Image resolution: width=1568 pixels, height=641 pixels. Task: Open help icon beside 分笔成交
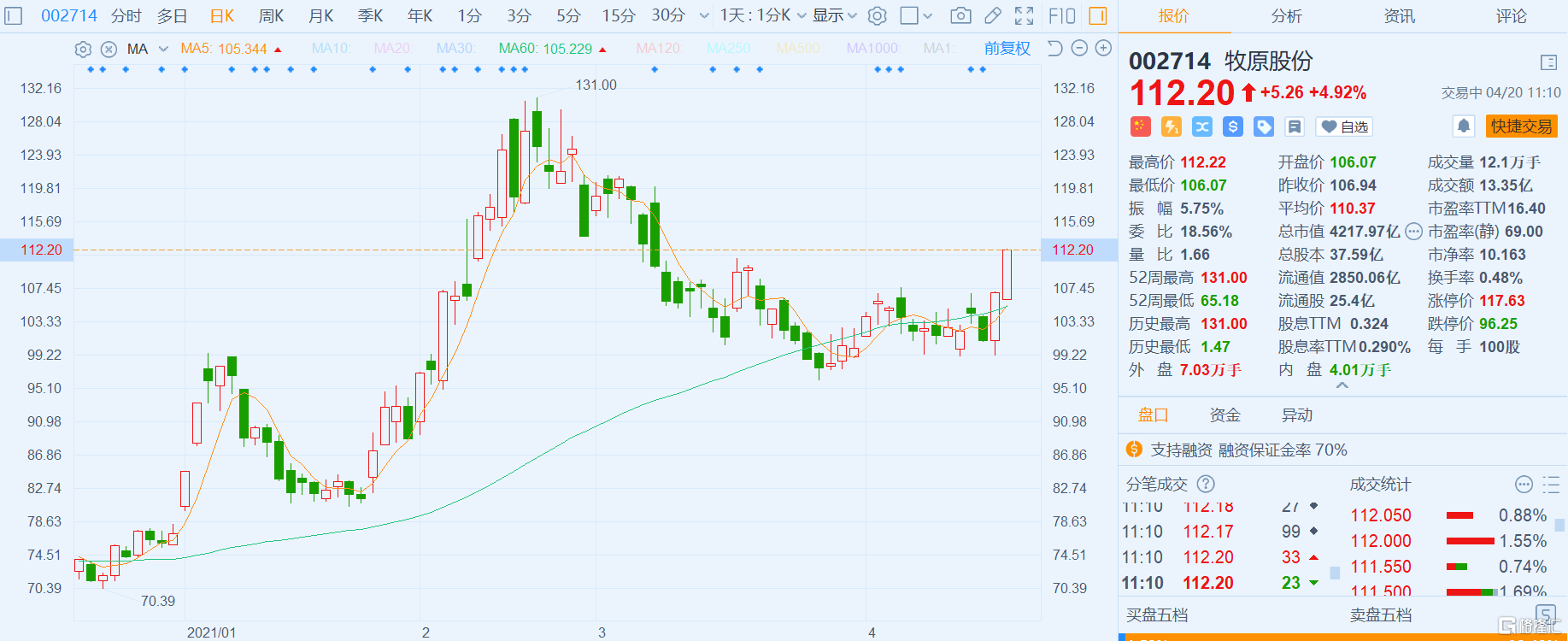(x=1206, y=484)
